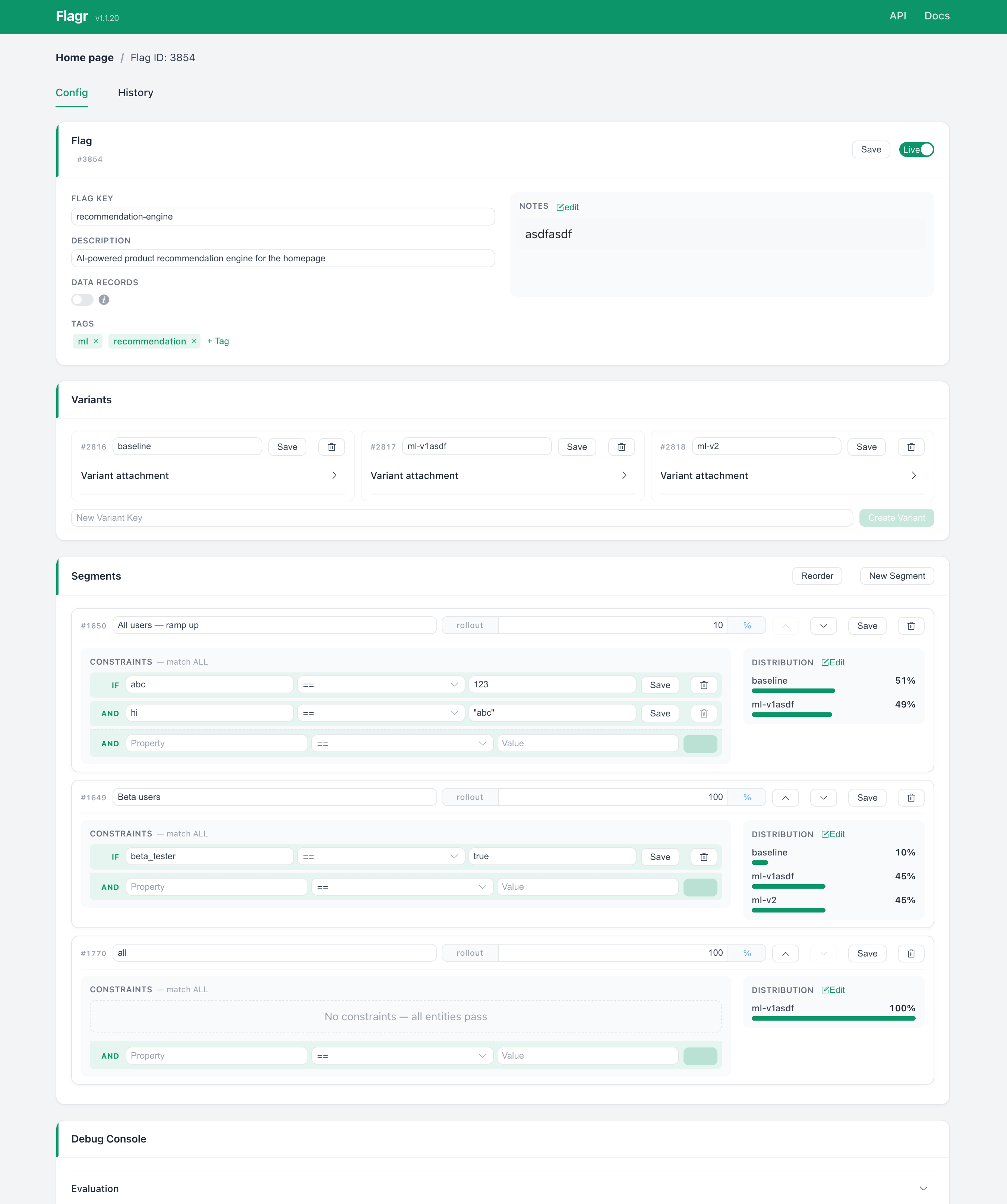Open the Docs link in header
The height and width of the screenshot is (1204, 1007).
[937, 16]
